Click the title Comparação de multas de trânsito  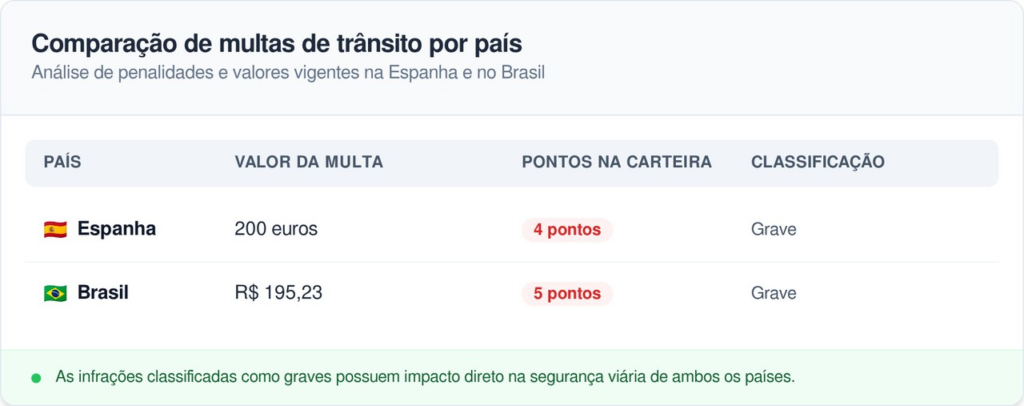tap(276, 44)
